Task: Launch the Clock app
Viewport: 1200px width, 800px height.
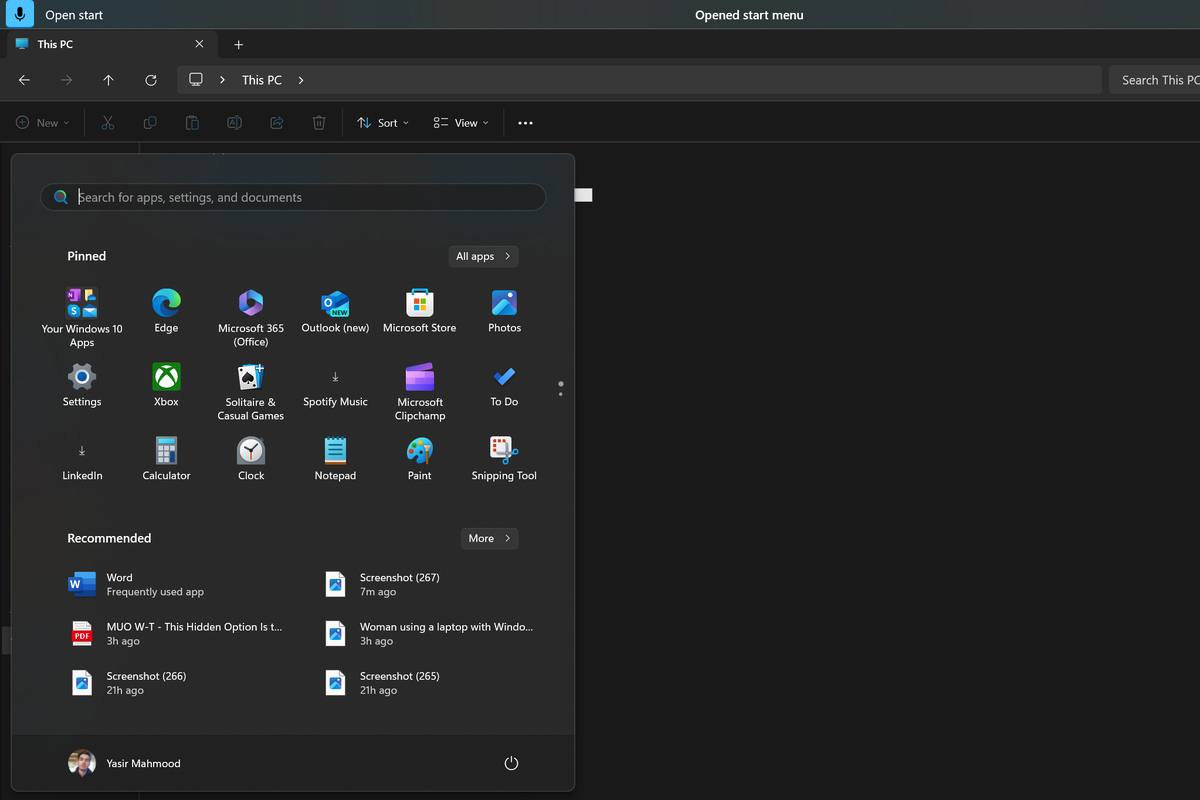Action: tap(251, 459)
